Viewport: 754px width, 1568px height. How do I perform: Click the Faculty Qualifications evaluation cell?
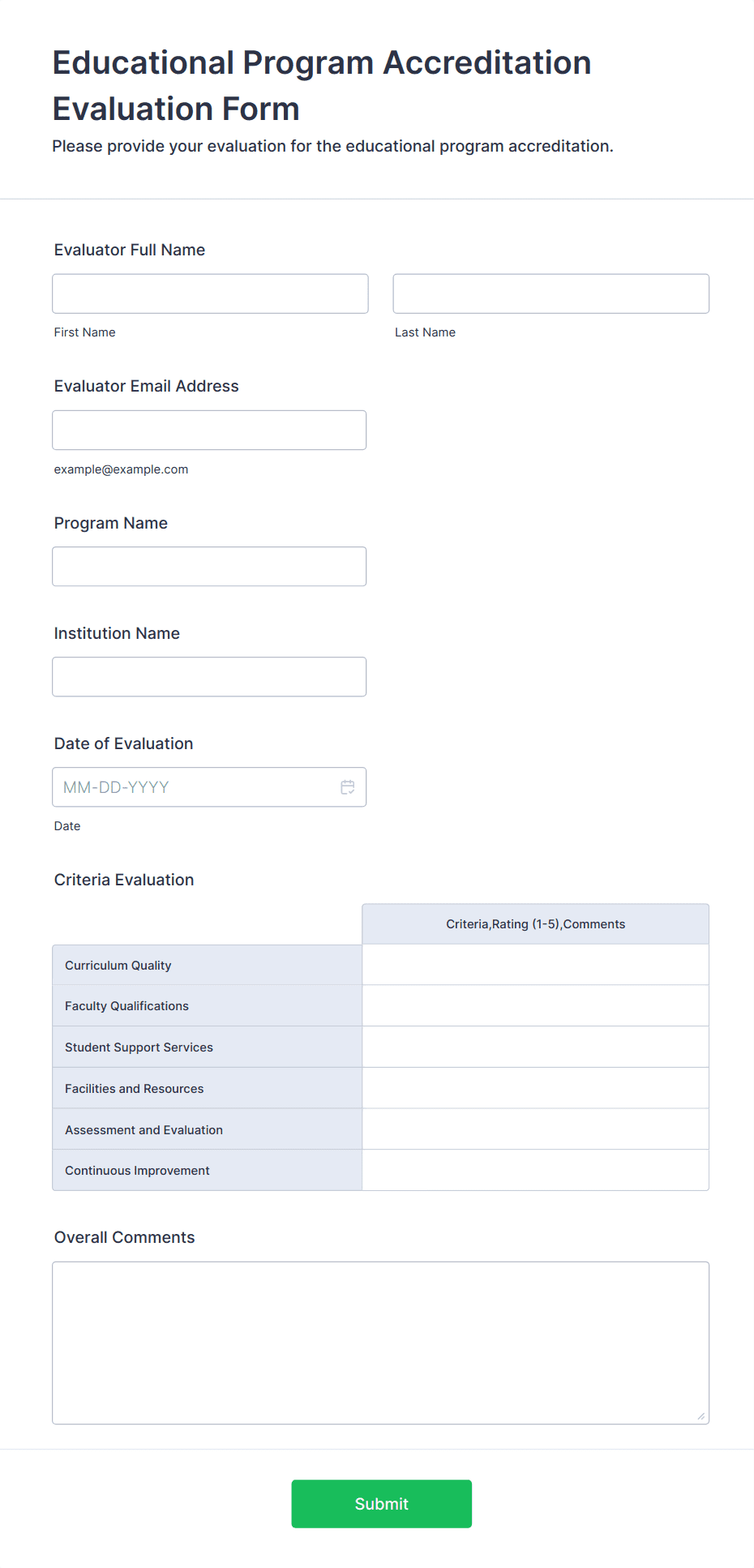[x=534, y=1005]
